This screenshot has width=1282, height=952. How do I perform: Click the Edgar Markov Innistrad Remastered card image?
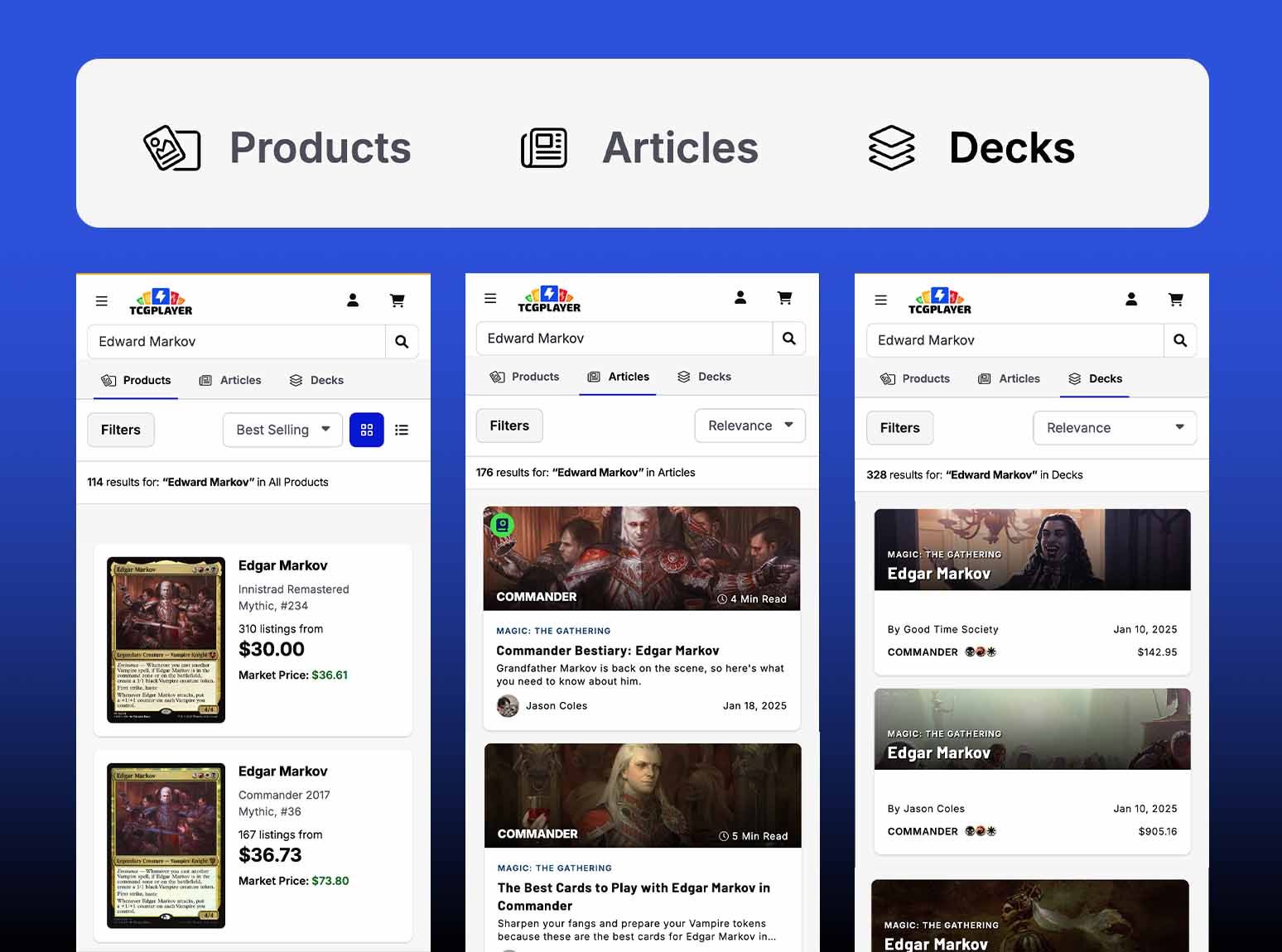click(x=166, y=639)
